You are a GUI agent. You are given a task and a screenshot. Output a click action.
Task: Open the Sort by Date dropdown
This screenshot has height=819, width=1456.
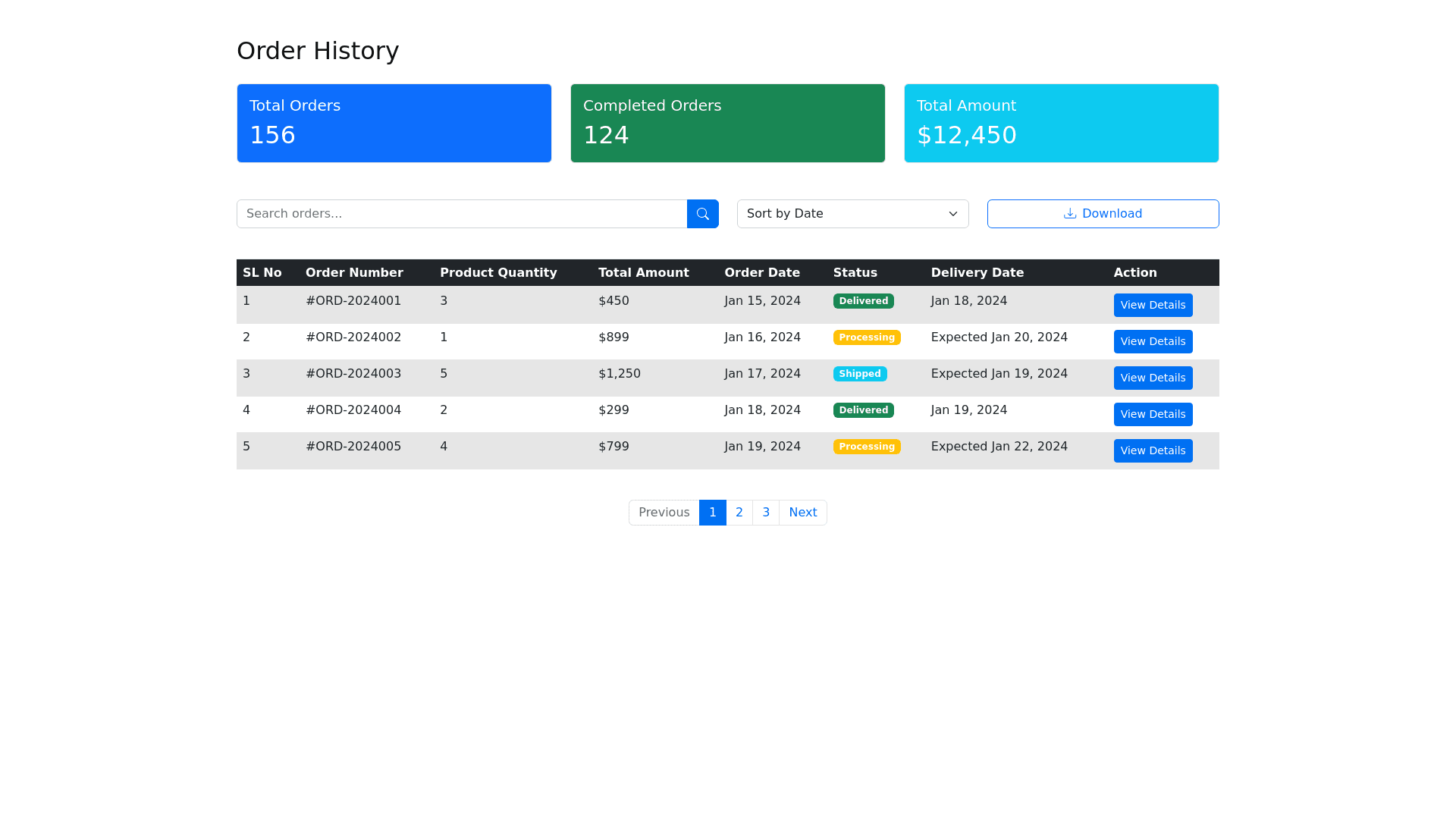(x=852, y=214)
